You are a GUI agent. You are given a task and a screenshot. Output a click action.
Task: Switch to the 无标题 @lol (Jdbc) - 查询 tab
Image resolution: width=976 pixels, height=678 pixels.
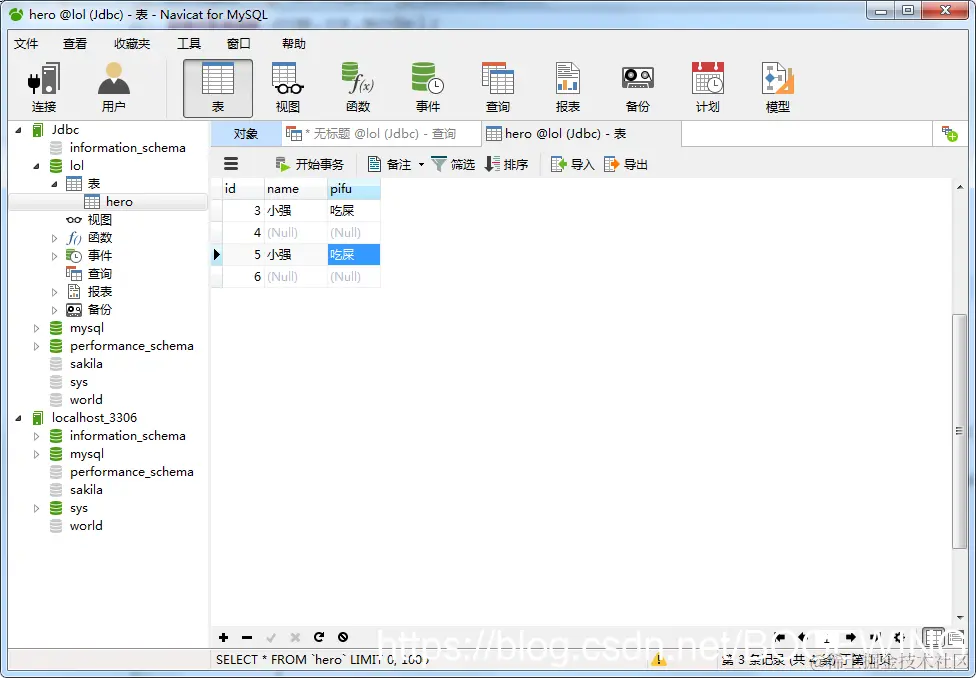[381, 134]
